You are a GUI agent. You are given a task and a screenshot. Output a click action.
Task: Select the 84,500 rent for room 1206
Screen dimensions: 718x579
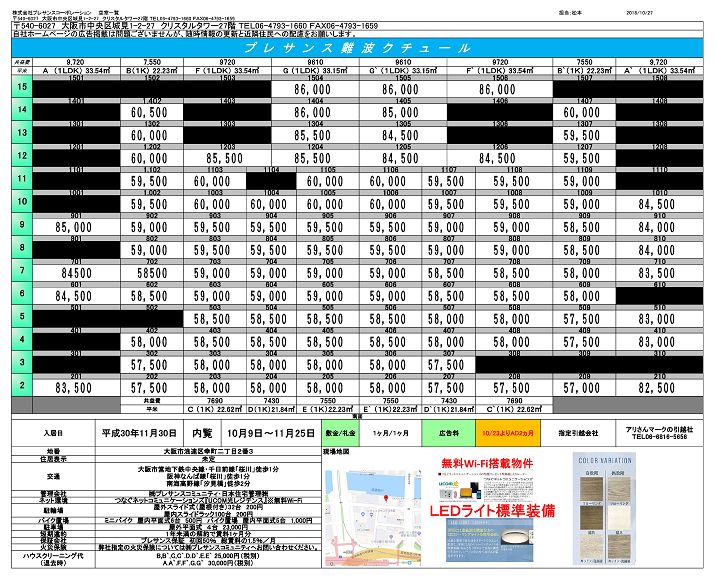click(498, 158)
